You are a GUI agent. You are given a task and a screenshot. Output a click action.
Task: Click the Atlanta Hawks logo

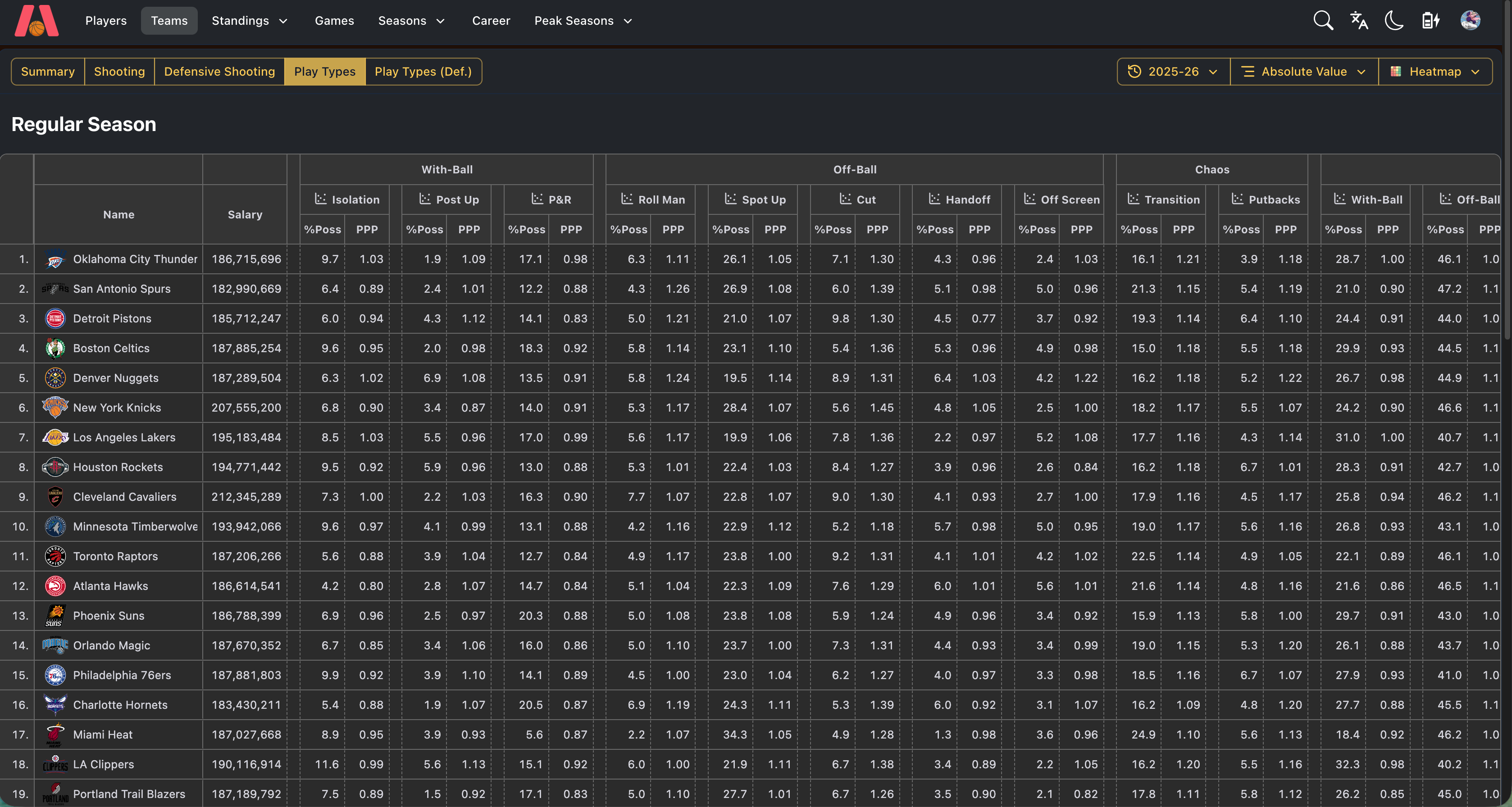click(x=55, y=586)
